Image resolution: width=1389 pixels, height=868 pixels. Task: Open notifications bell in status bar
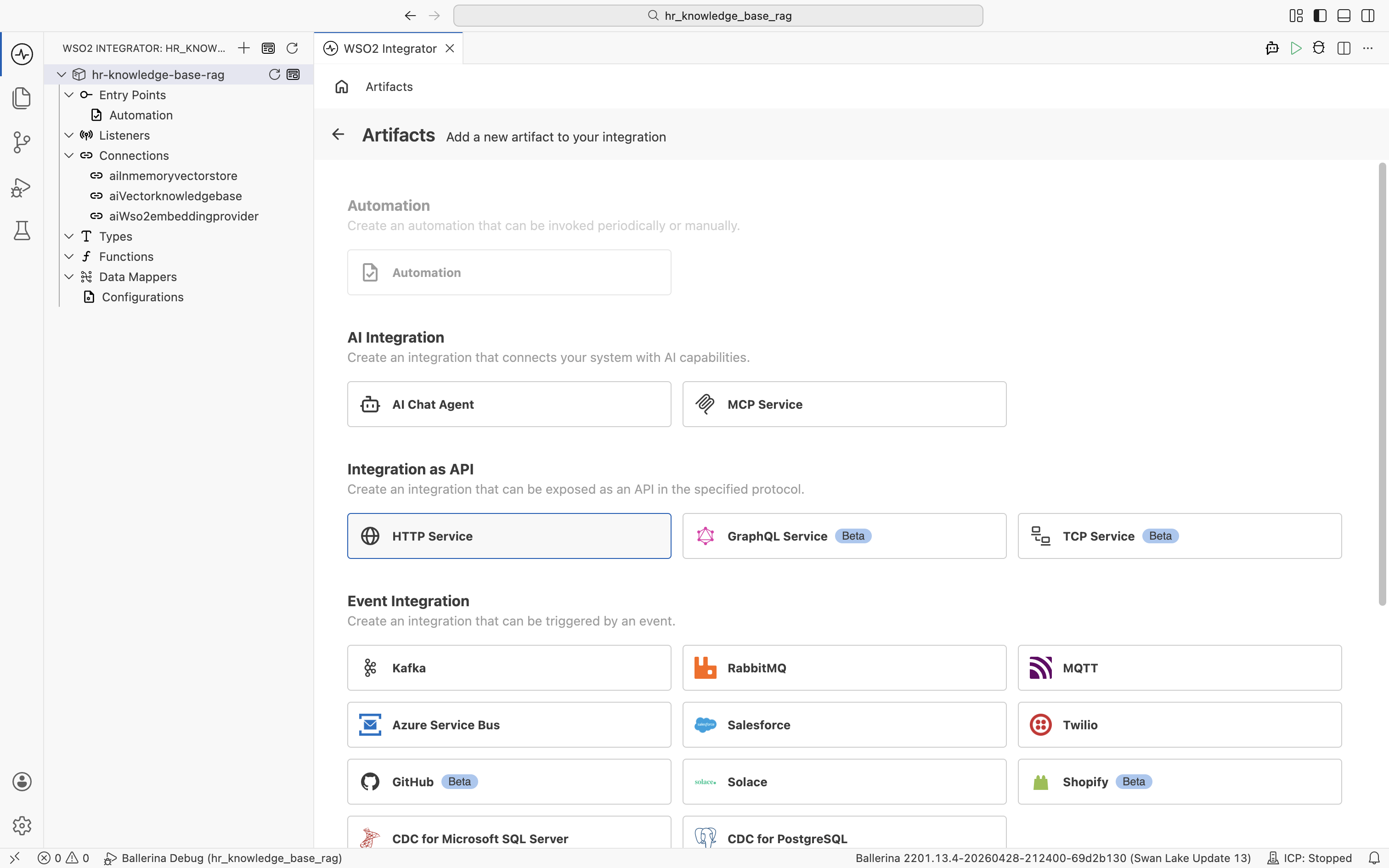click(1374, 858)
